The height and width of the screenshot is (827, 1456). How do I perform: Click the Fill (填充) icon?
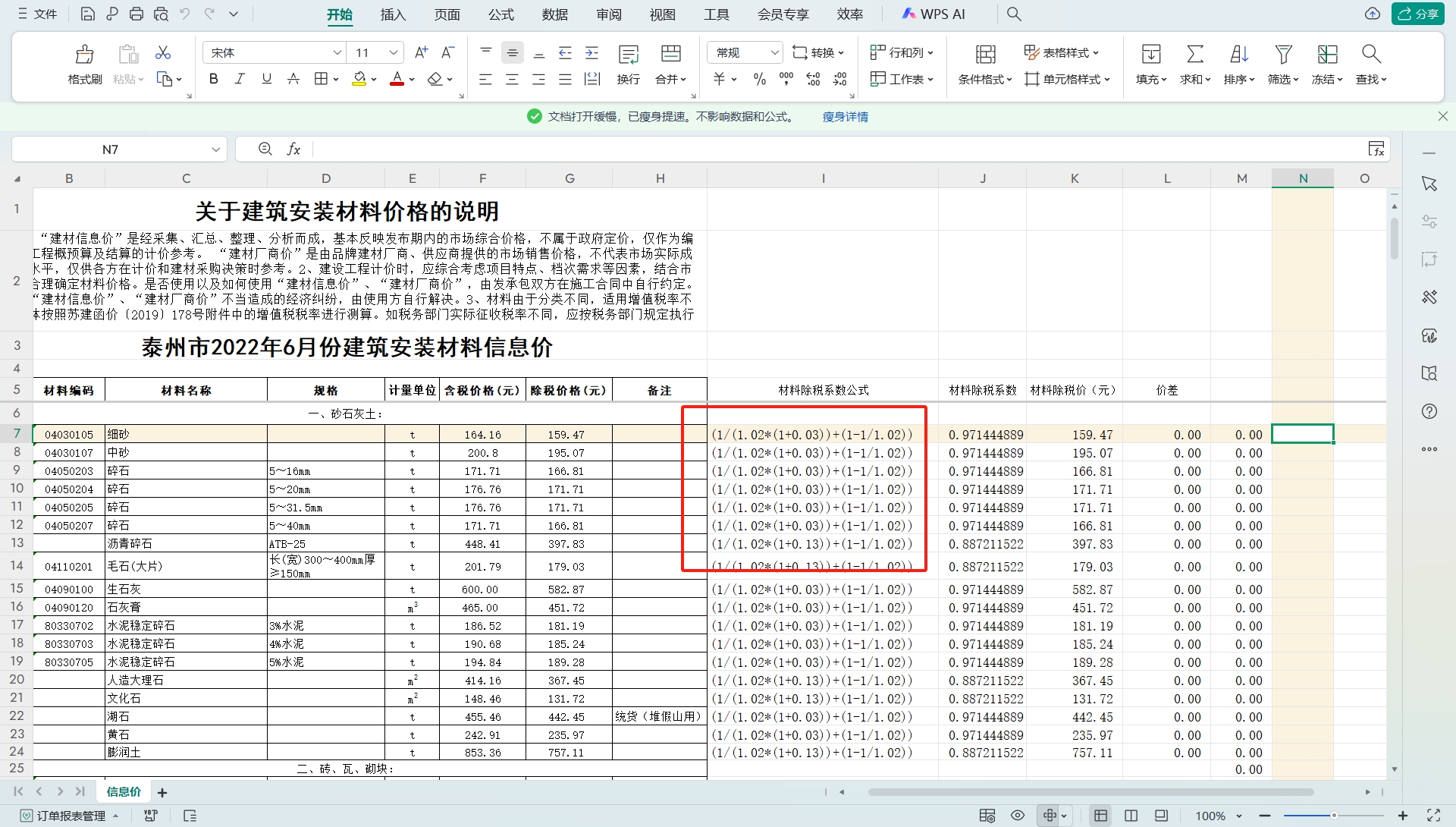[x=1151, y=54]
